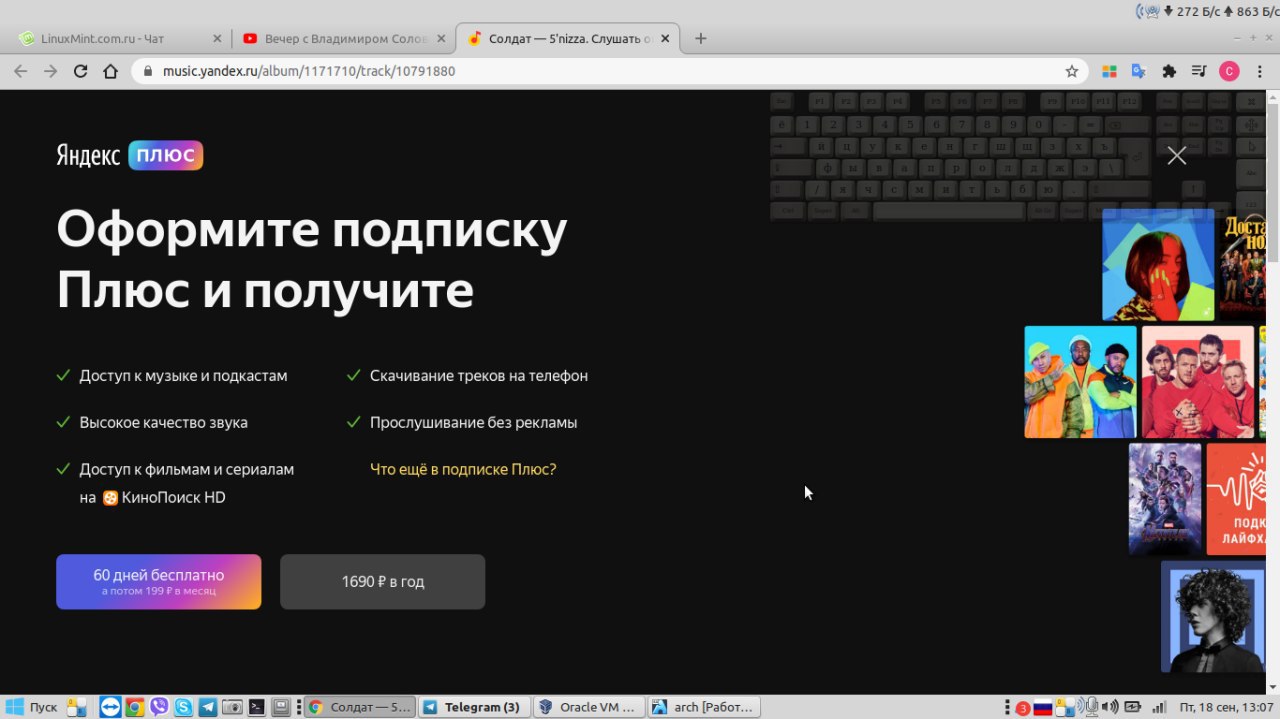1280x719 pixels.
Task: Close the YouTube Вечер с Владимиром tab
Action: pyautogui.click(x=441, y=39)
